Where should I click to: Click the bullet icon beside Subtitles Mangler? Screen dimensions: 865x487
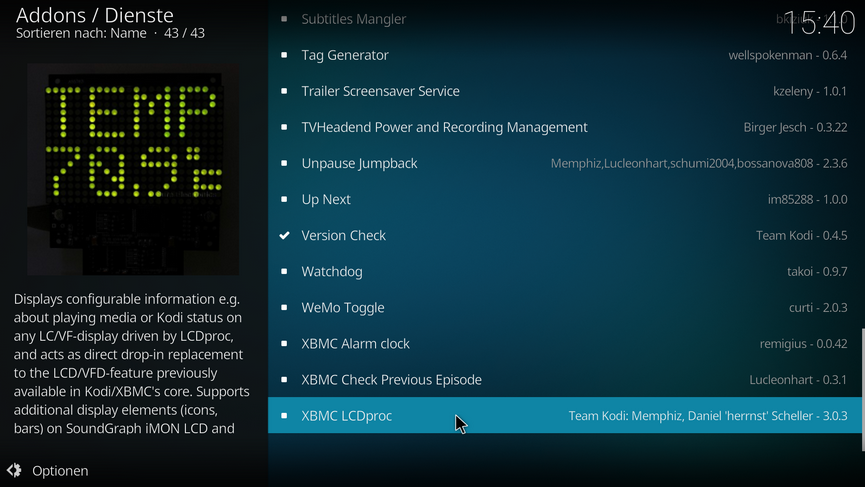coord(284,19)
